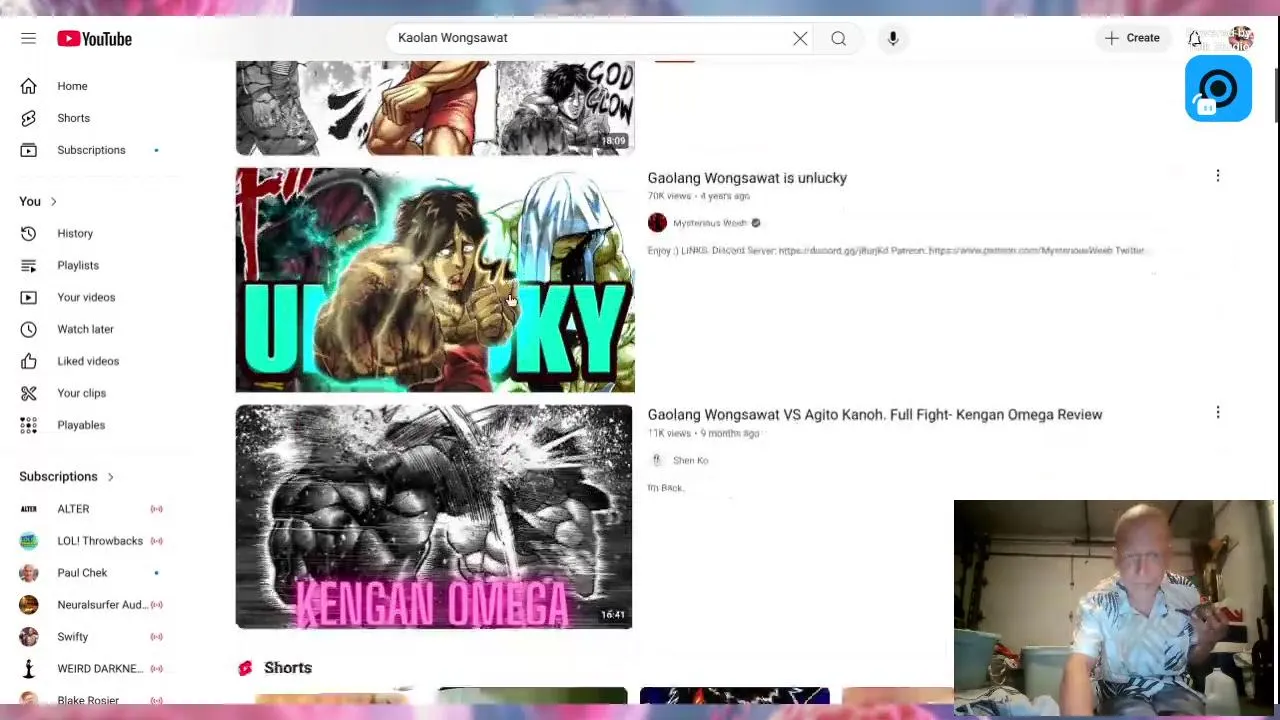Click the 70K views text

(669, 196)
